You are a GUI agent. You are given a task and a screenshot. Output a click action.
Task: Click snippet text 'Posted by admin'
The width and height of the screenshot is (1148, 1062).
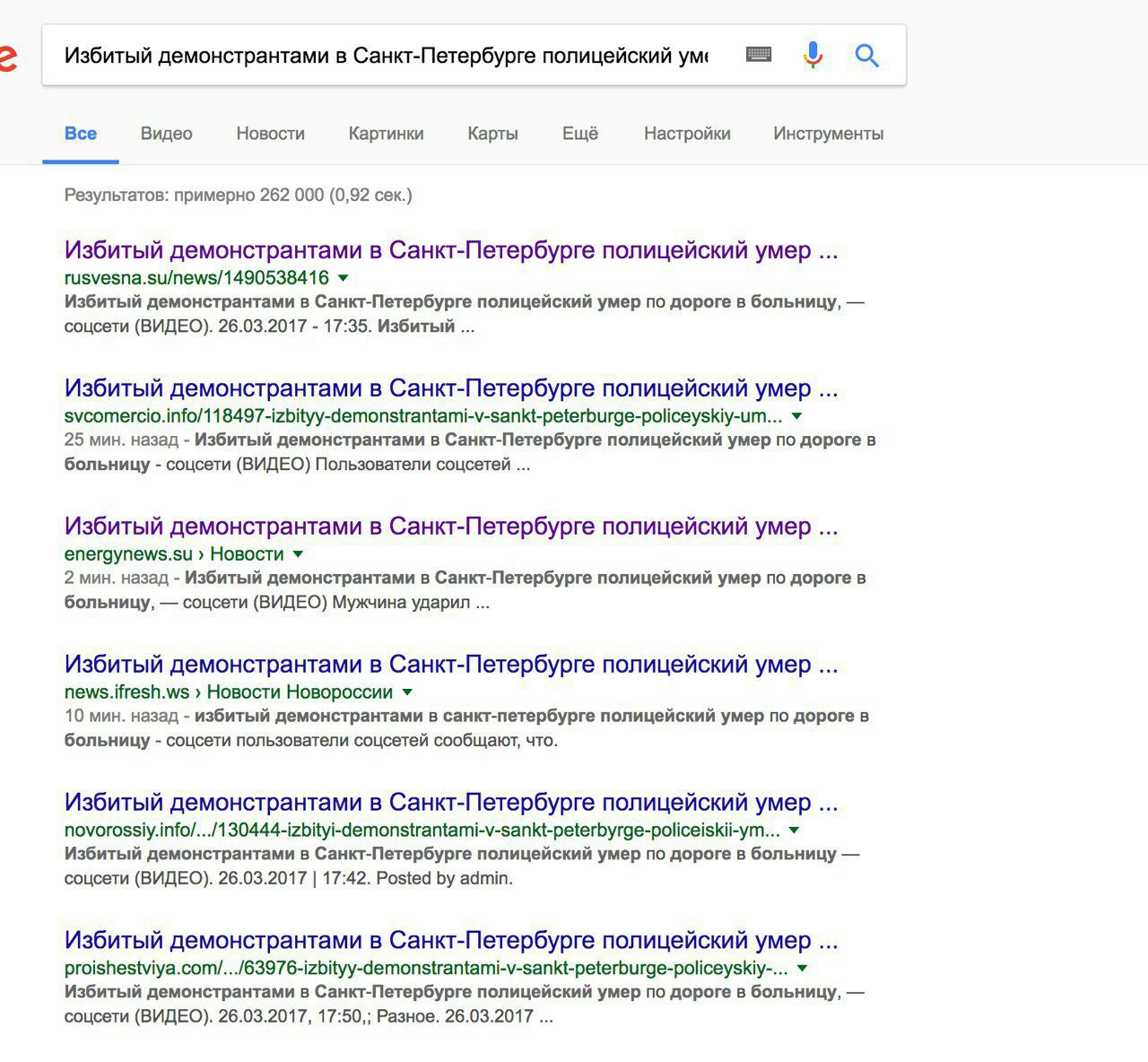point(443,878)
